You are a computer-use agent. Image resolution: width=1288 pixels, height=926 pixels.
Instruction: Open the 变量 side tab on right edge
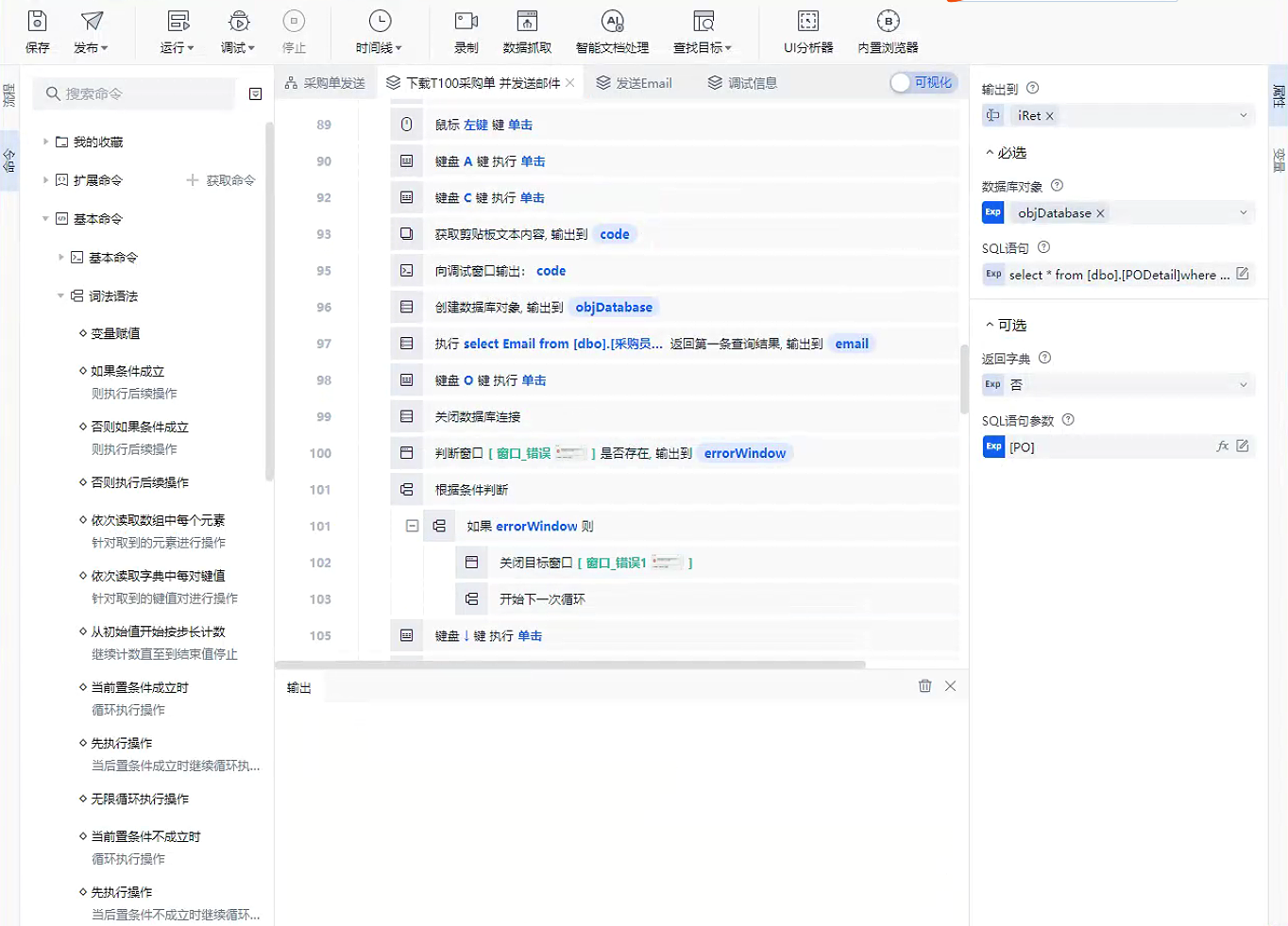point(1279,160)
